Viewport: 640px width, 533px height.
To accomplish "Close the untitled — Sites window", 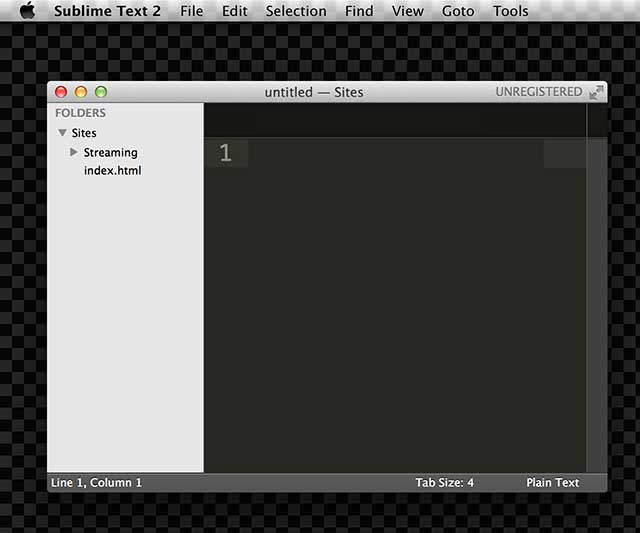I will point(61,92).
